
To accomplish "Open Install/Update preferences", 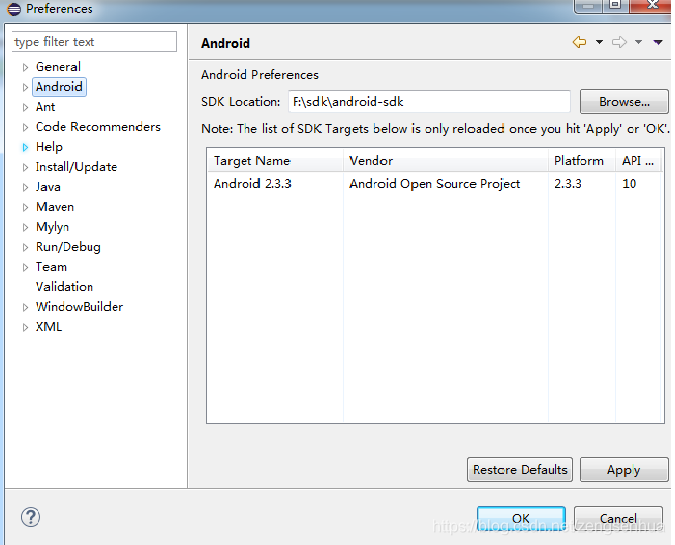I will pyautogui.click(x=76, y=167).
